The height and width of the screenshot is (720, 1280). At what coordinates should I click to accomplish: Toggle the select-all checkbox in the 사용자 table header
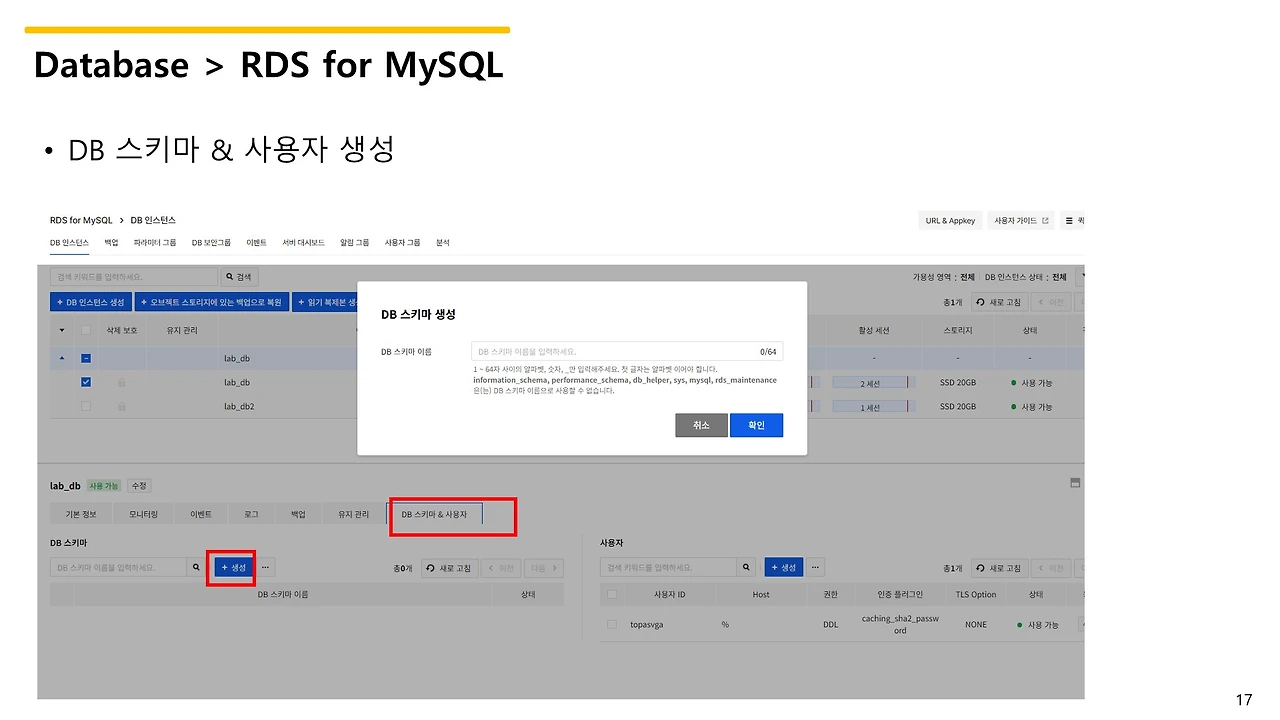pos(612,594)
